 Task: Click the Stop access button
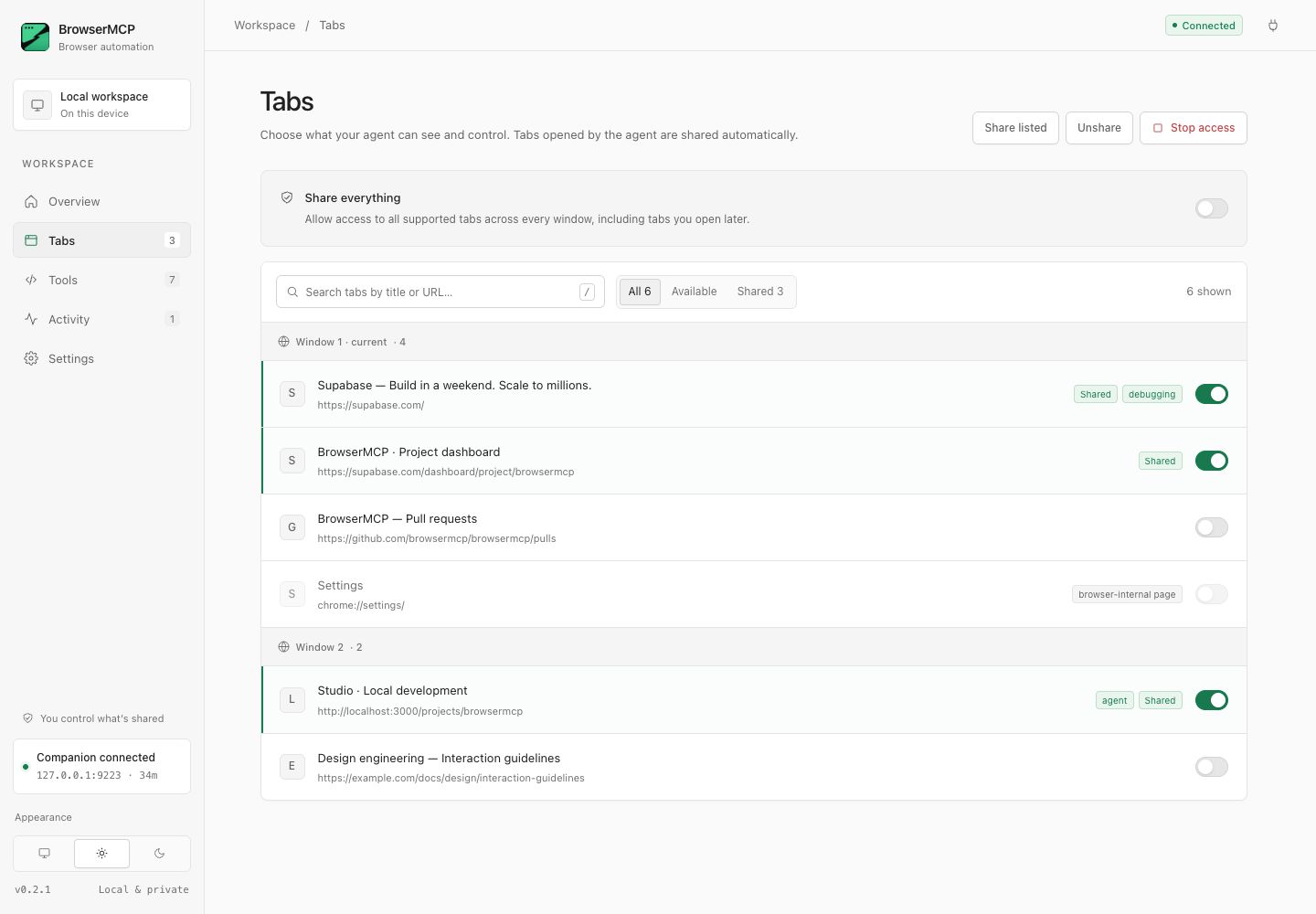coord(1194,128)
